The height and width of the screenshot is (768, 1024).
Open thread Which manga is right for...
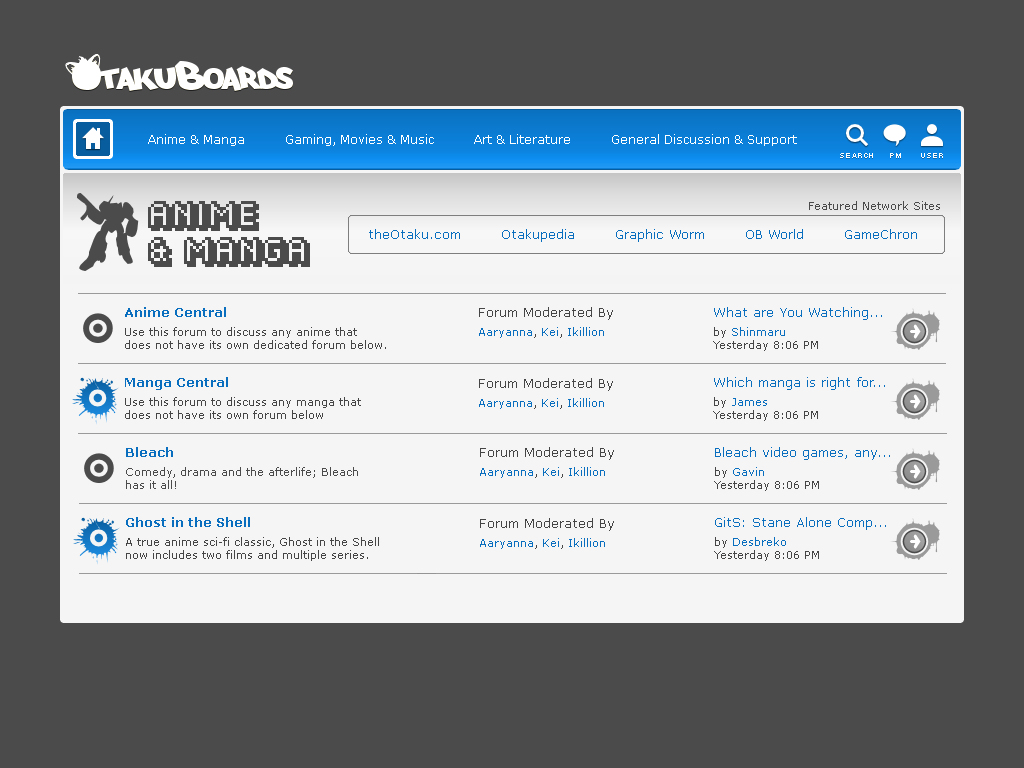pyautogui.click(x=799, y=382)
